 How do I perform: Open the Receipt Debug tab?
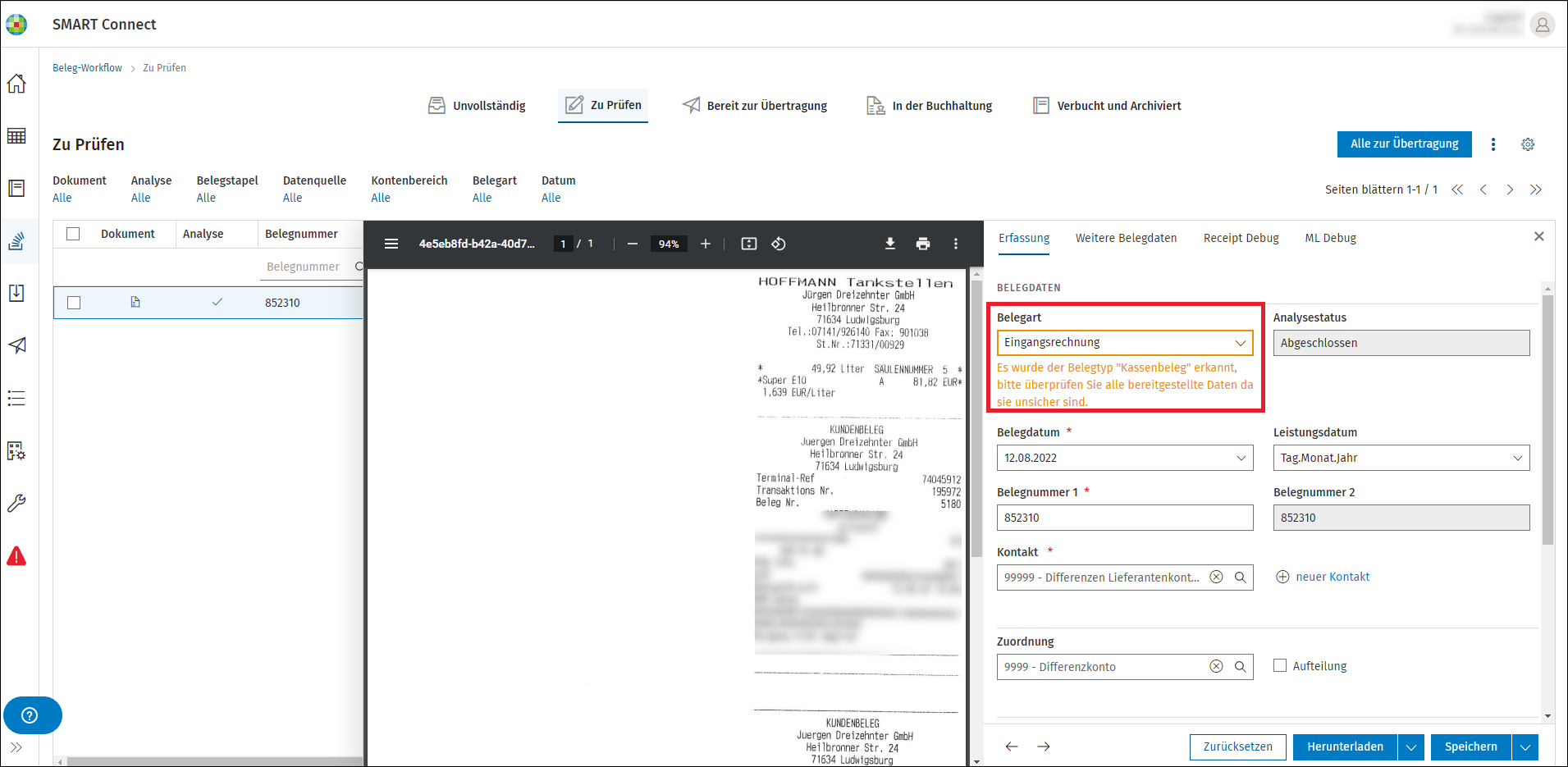1241,238
